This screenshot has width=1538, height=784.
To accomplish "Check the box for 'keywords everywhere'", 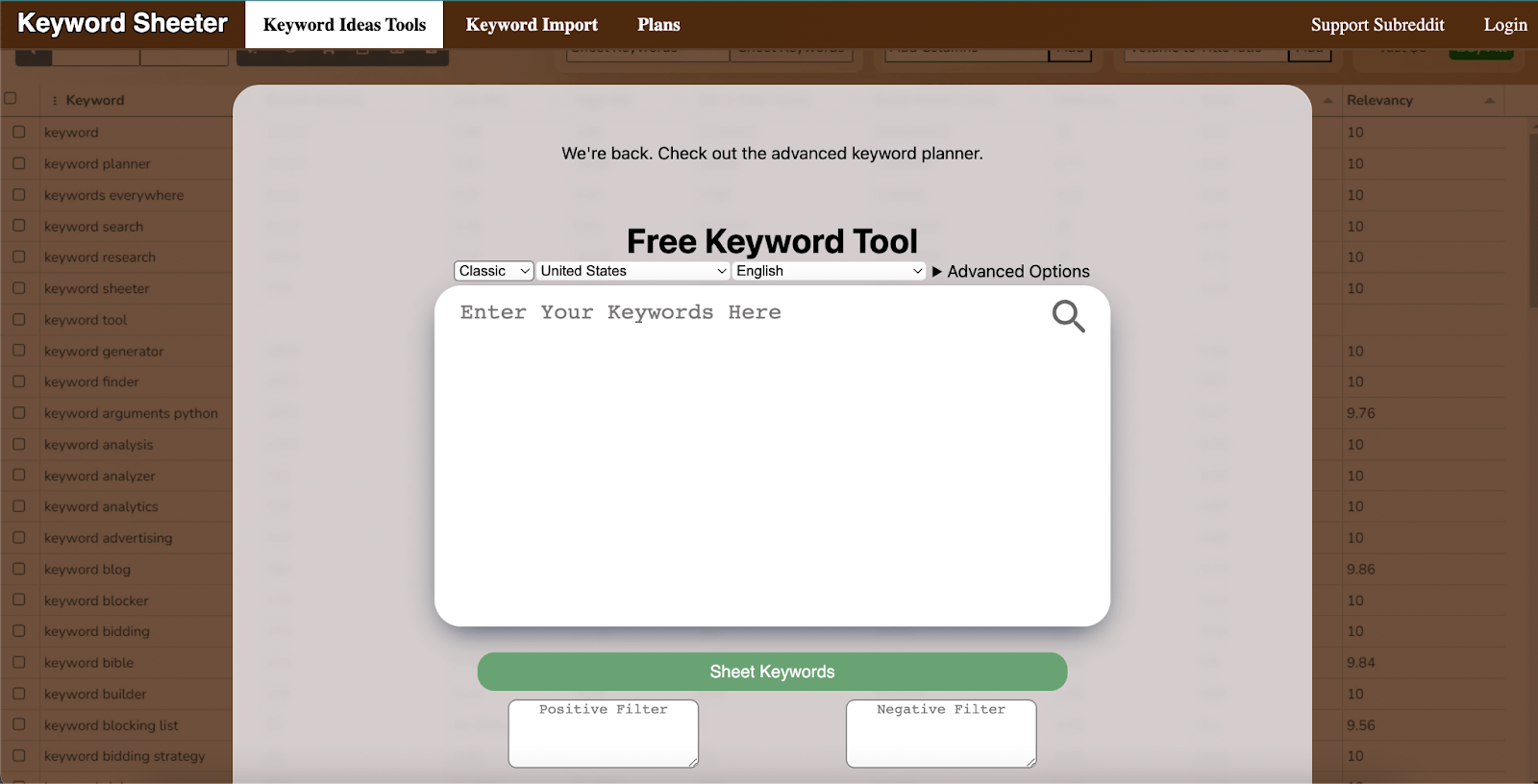I will click(19, 195).
